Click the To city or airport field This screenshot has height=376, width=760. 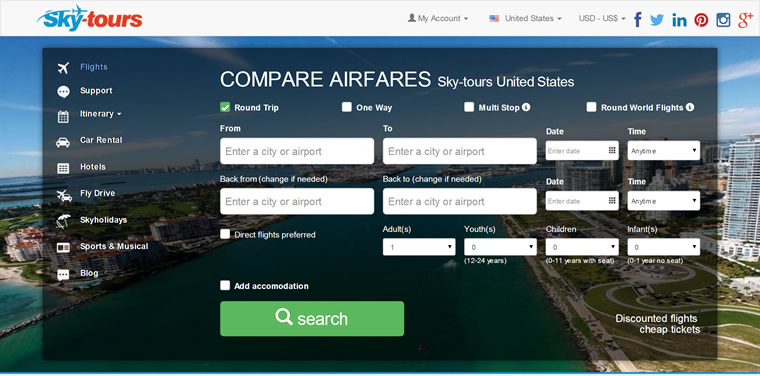tap(459, 151)
